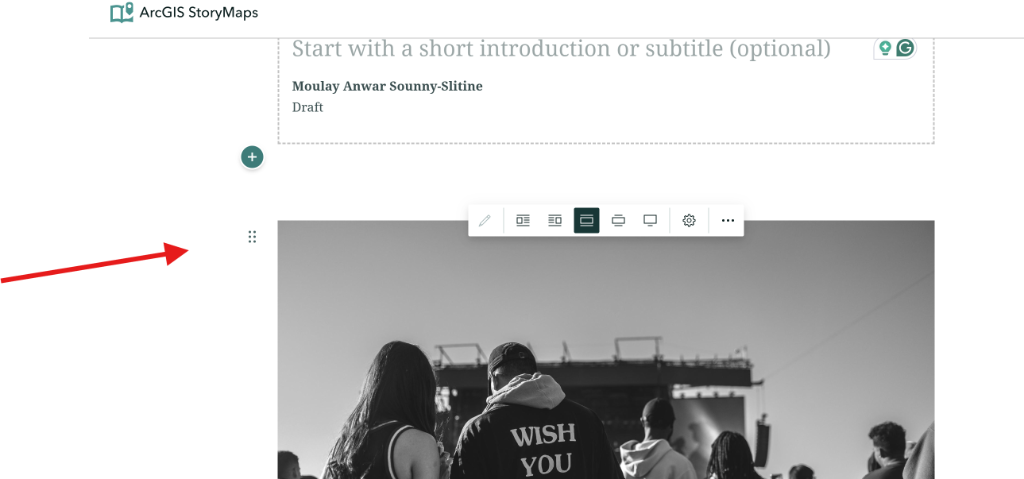Viewport: 1024px width, 479px height.
Task: Select the concert crowd image block
Action: (x=606, y=350)
